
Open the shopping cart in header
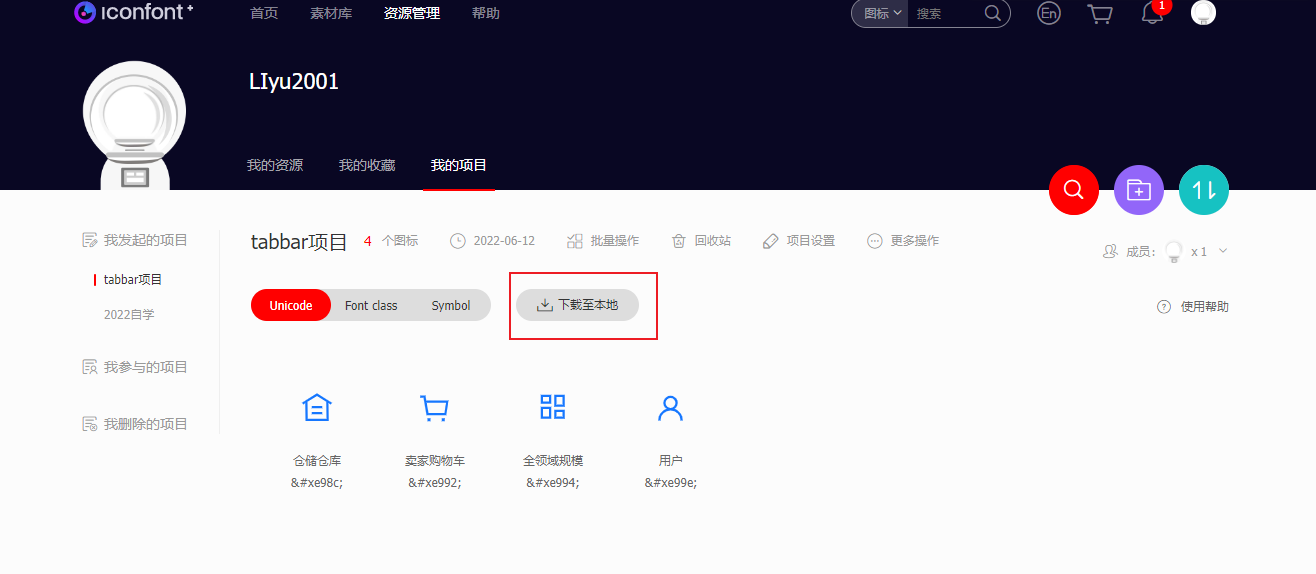tap(1099, 14)
